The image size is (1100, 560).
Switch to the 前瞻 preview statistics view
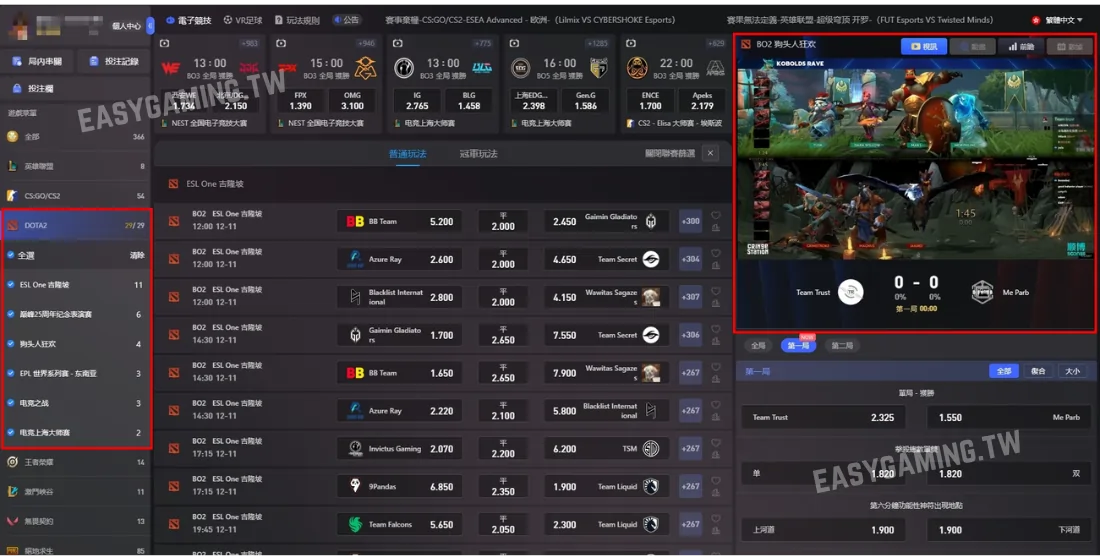pos(1021,46)
